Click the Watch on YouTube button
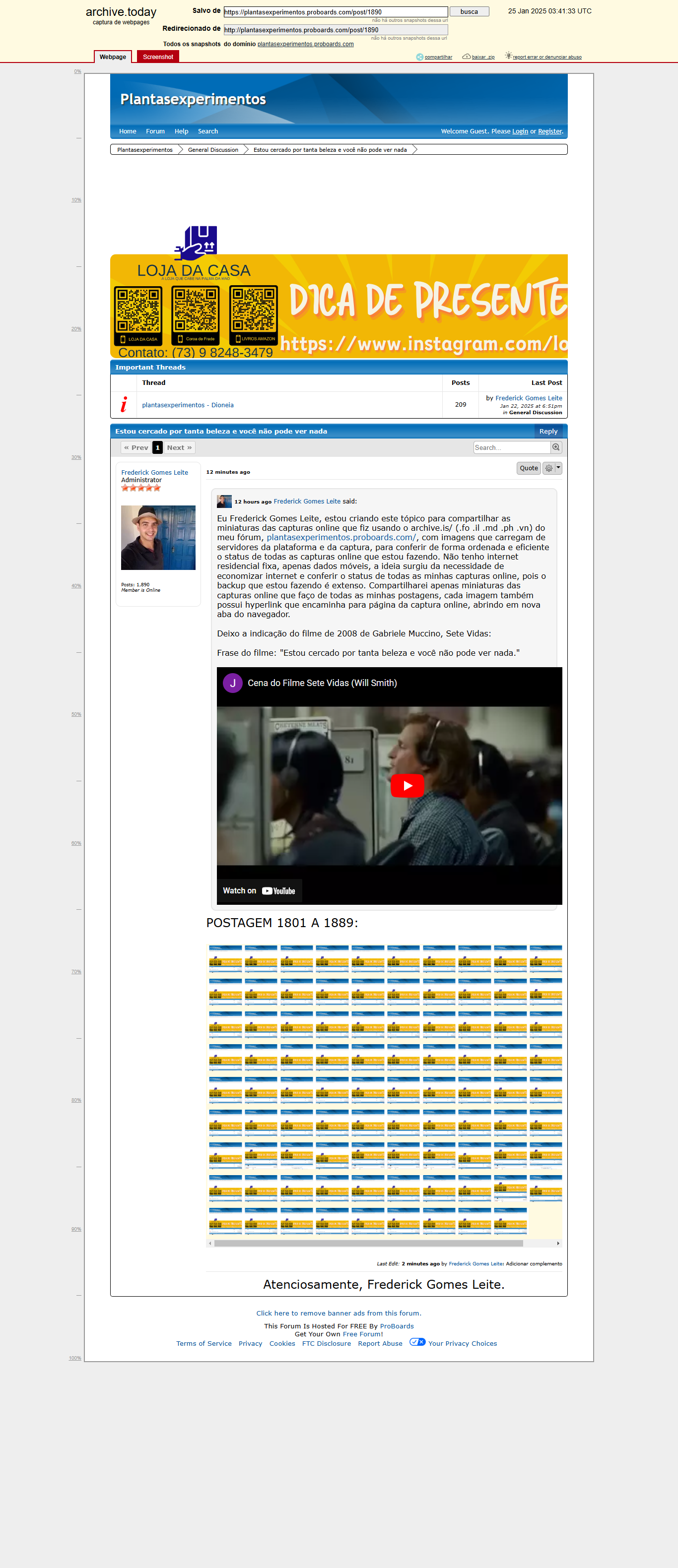678x1568 pixels. pyautogui.click(x=259, y=890)
